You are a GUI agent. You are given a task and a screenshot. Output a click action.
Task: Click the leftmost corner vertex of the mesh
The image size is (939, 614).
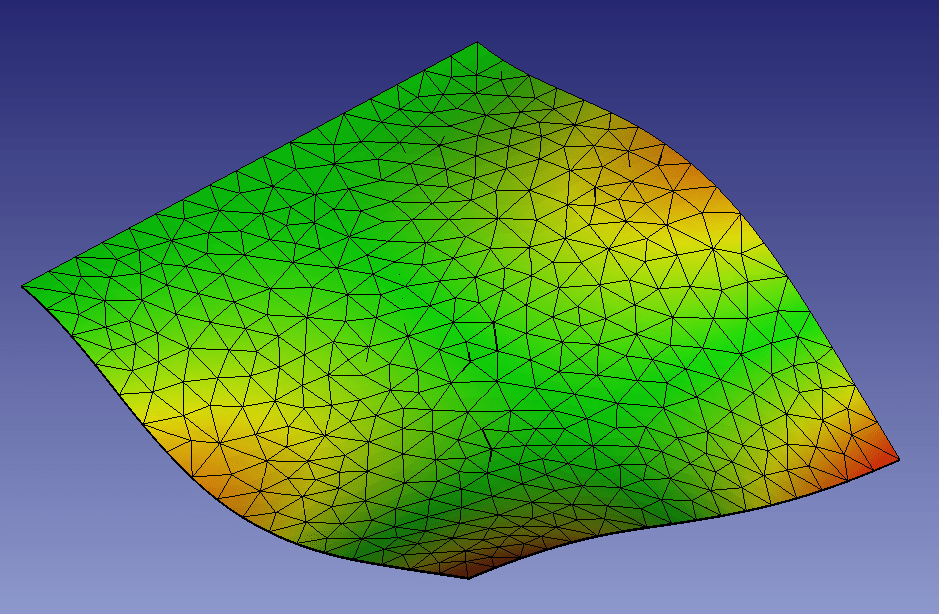(23, 287)
